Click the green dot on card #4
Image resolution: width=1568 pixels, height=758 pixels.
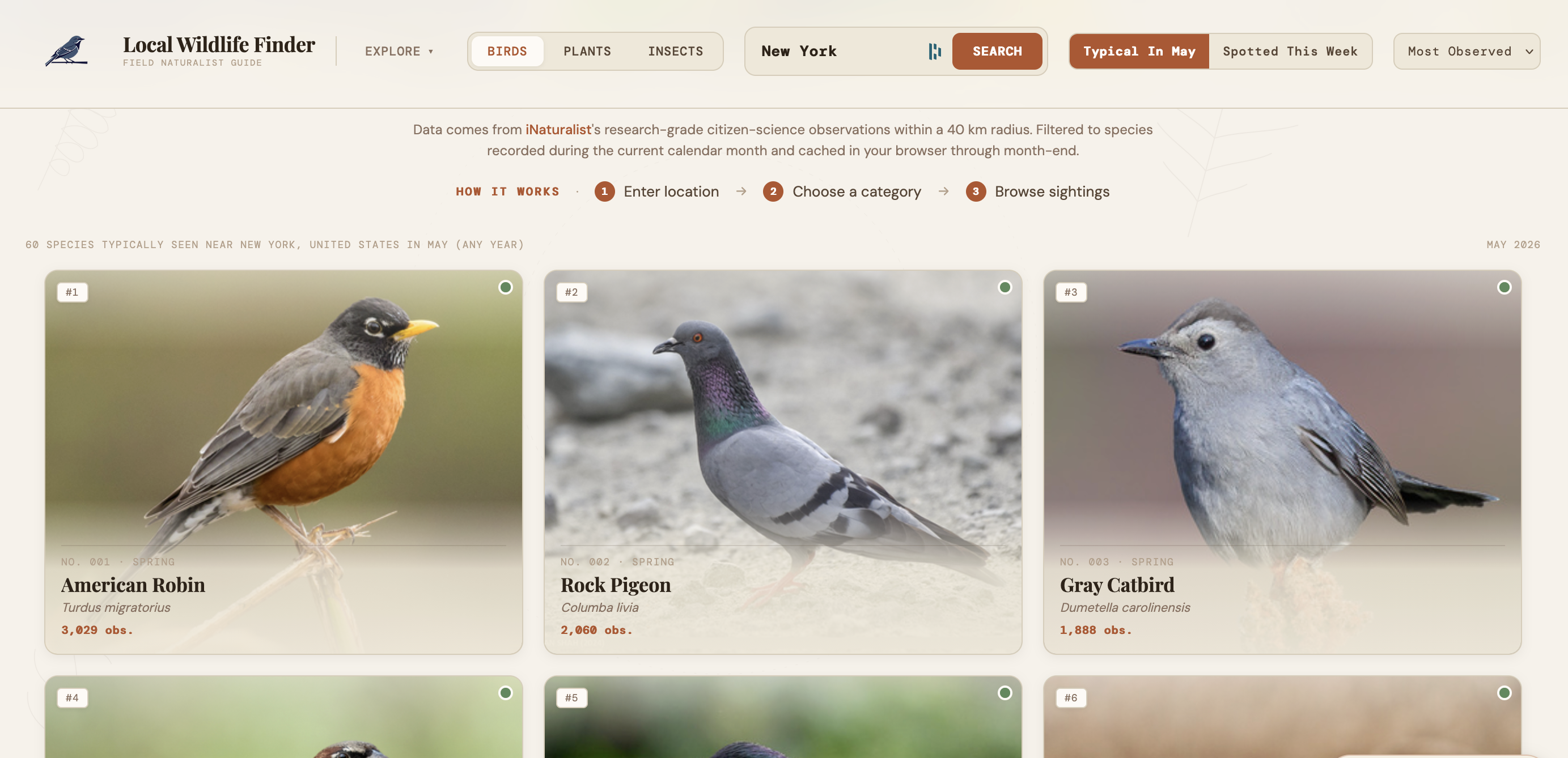pyautogui.click(x=505, y=692)
